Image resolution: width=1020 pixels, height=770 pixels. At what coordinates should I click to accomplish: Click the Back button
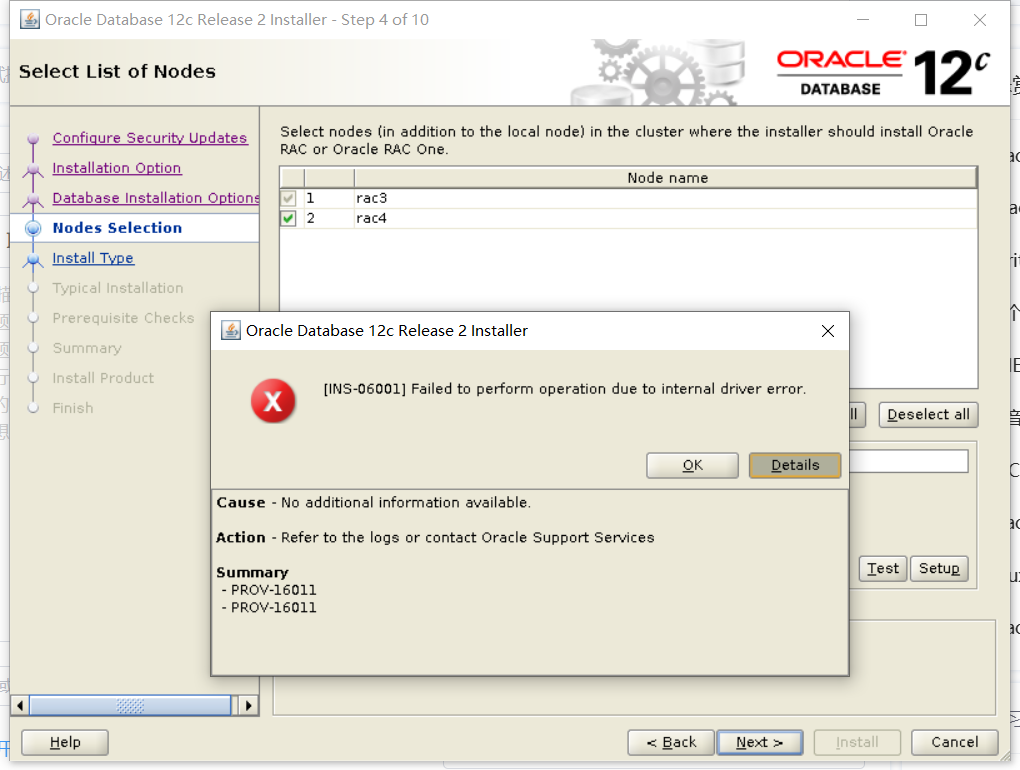point(671,742)
